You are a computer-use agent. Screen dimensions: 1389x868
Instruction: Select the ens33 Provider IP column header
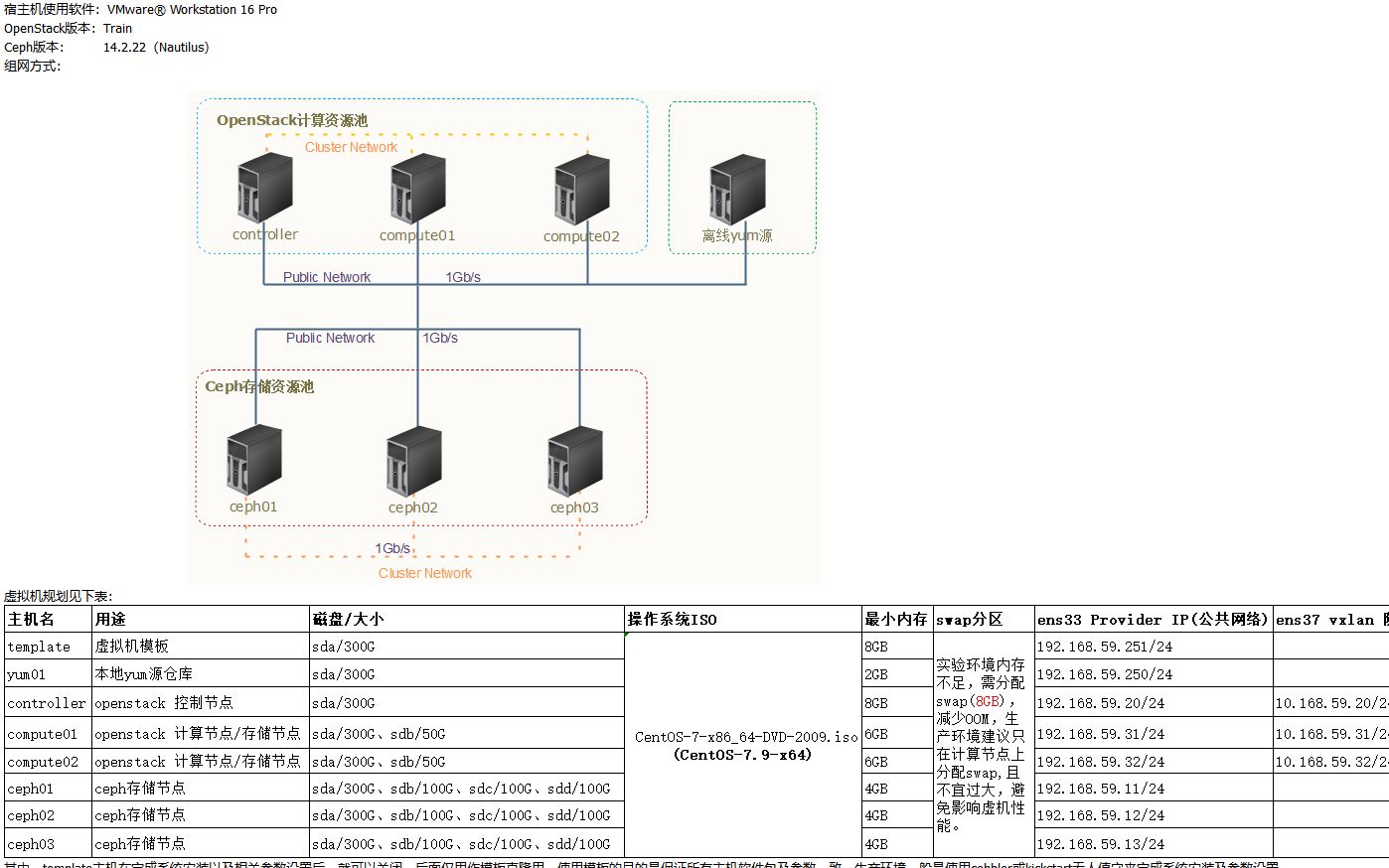(x=1154, y=619)
